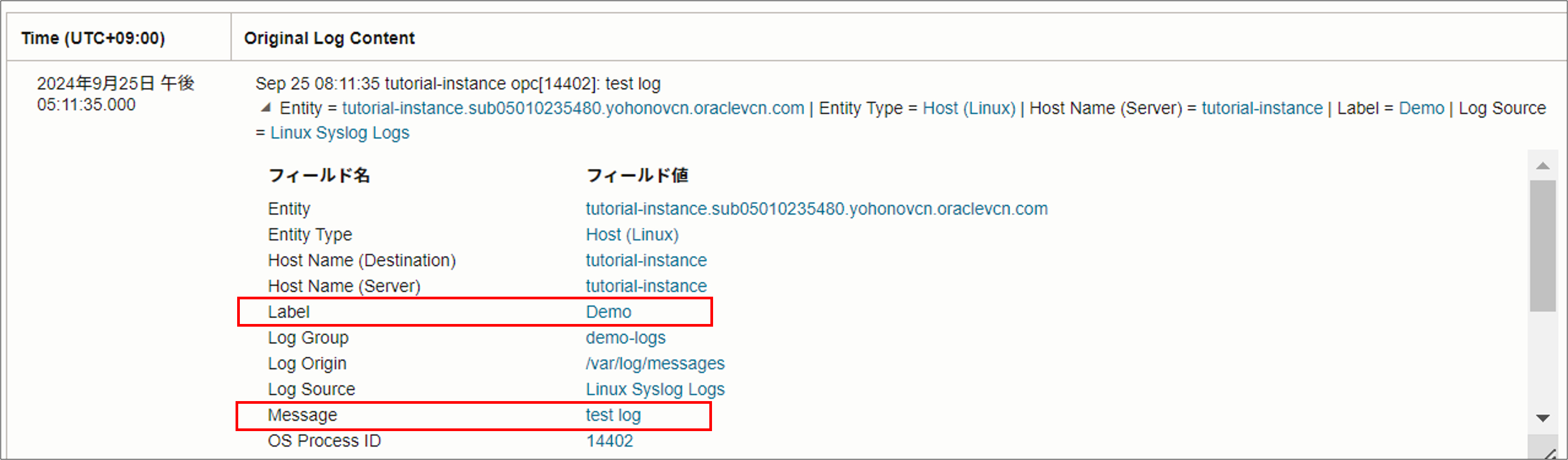Click the field list scroll-down arrow

[x=1542, y=418]
